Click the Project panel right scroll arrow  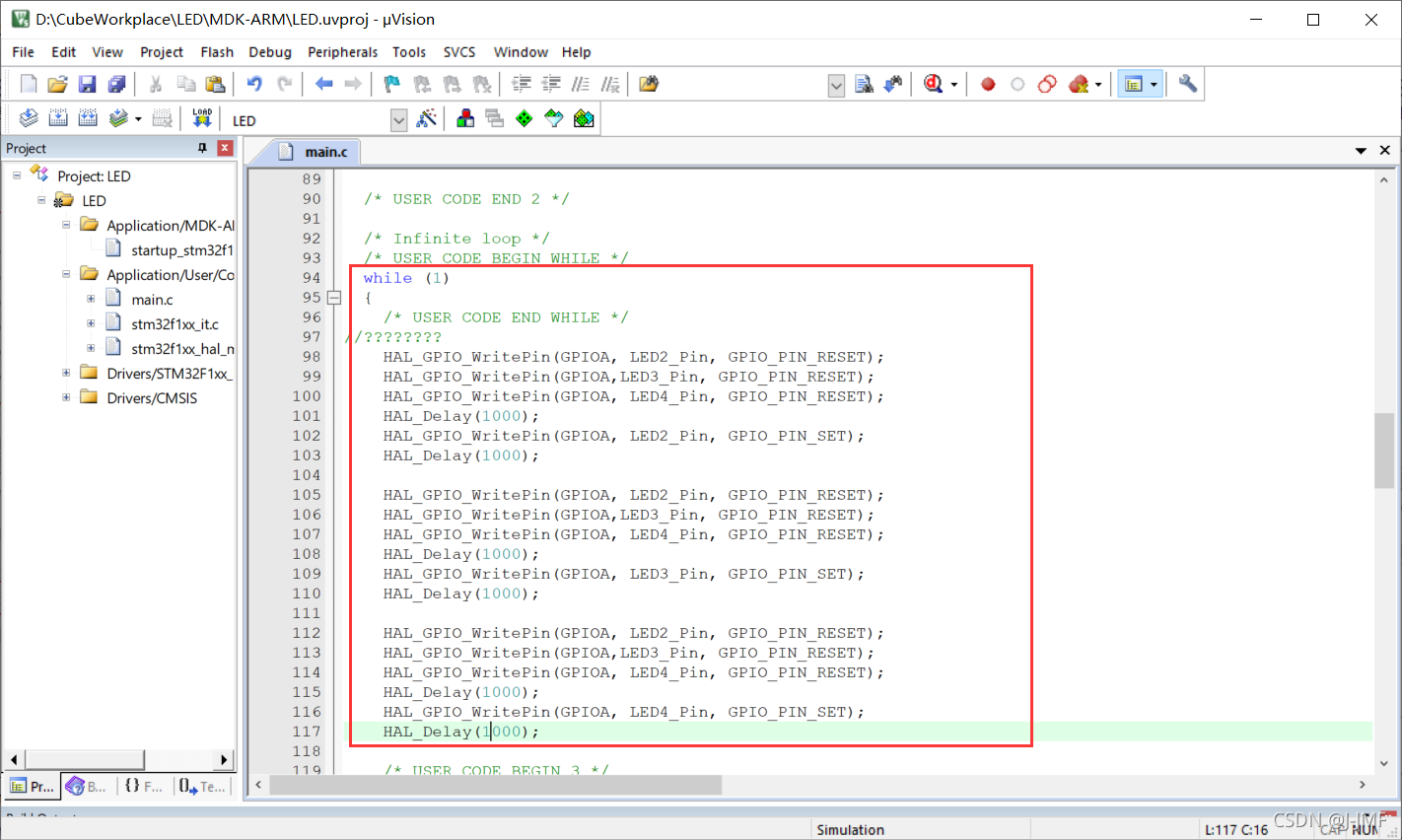point(224,759)
